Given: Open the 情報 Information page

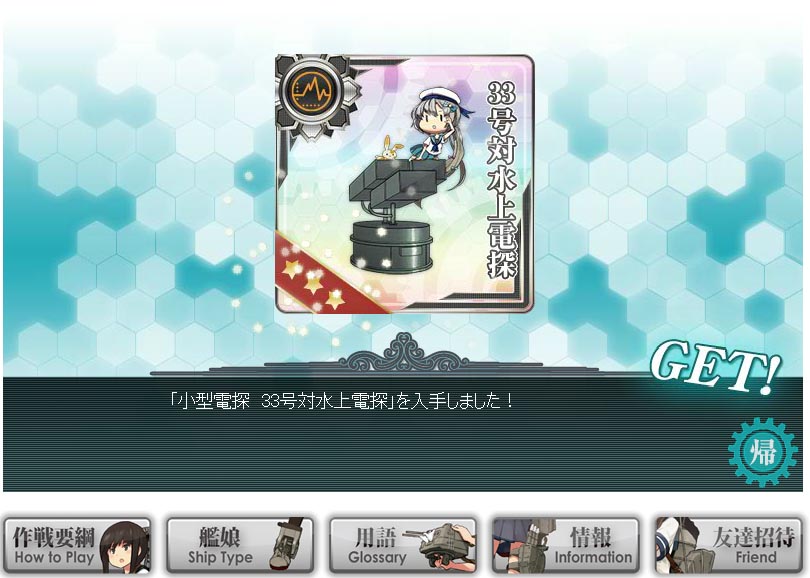Looking at the screenshot, I should point(566,545).
